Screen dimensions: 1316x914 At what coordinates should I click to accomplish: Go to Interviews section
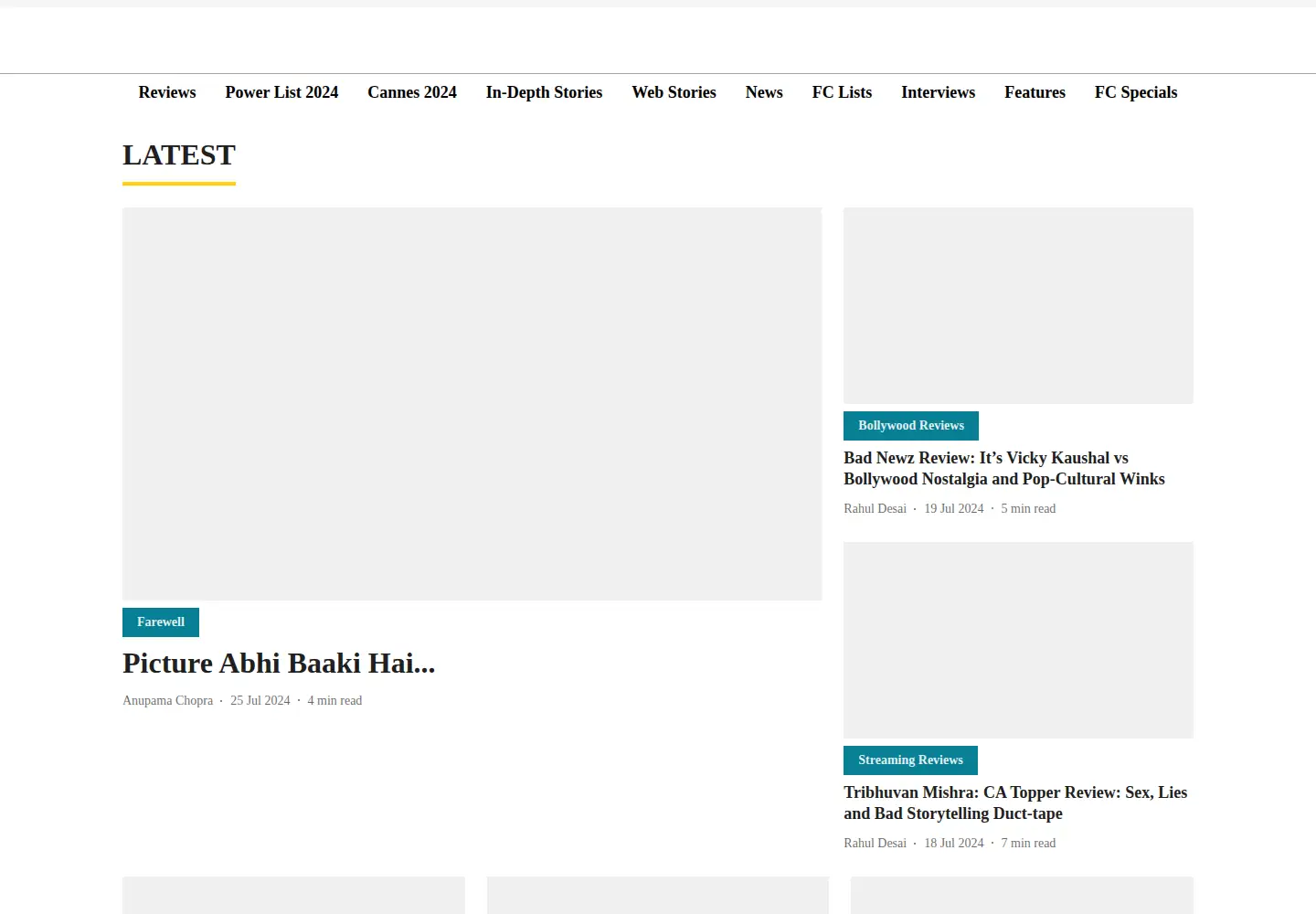(938, 92)
